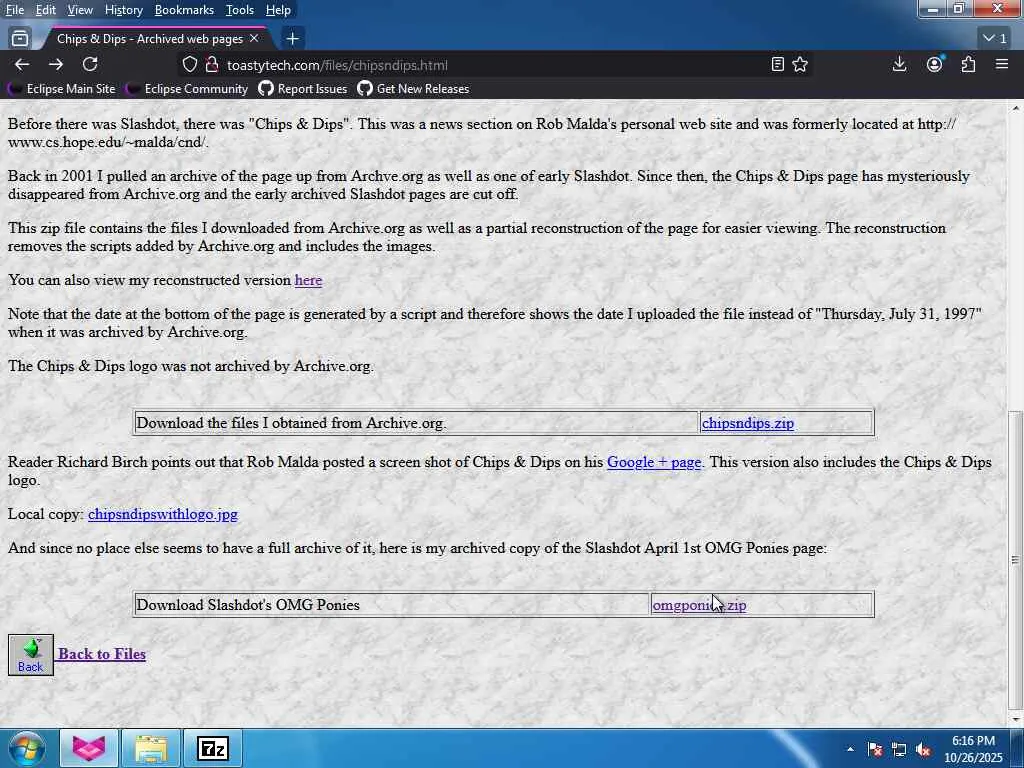The image size is (1024, 768).
Task: Expand the list all tabs dropdown
Action: [995, 39]
